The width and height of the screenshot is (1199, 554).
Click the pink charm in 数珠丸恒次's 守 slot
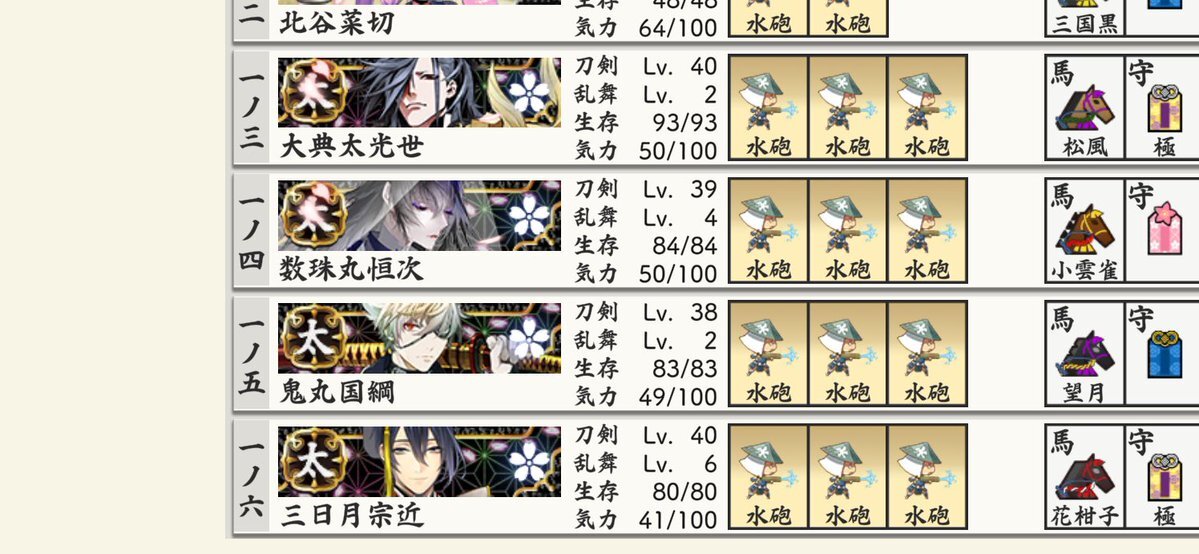[1164, 230]
